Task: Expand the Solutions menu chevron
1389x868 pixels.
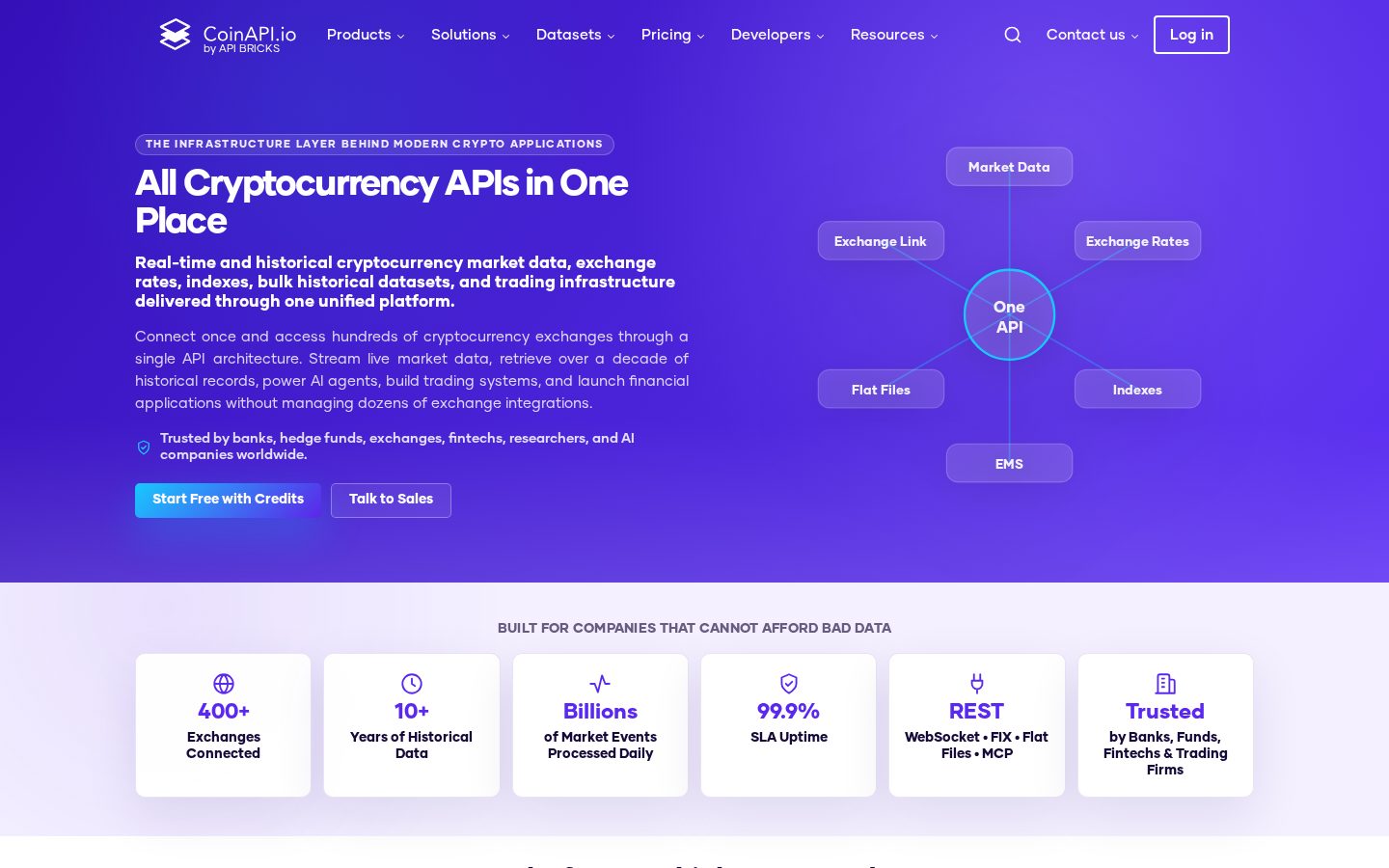Action: (x=505, y=37)
